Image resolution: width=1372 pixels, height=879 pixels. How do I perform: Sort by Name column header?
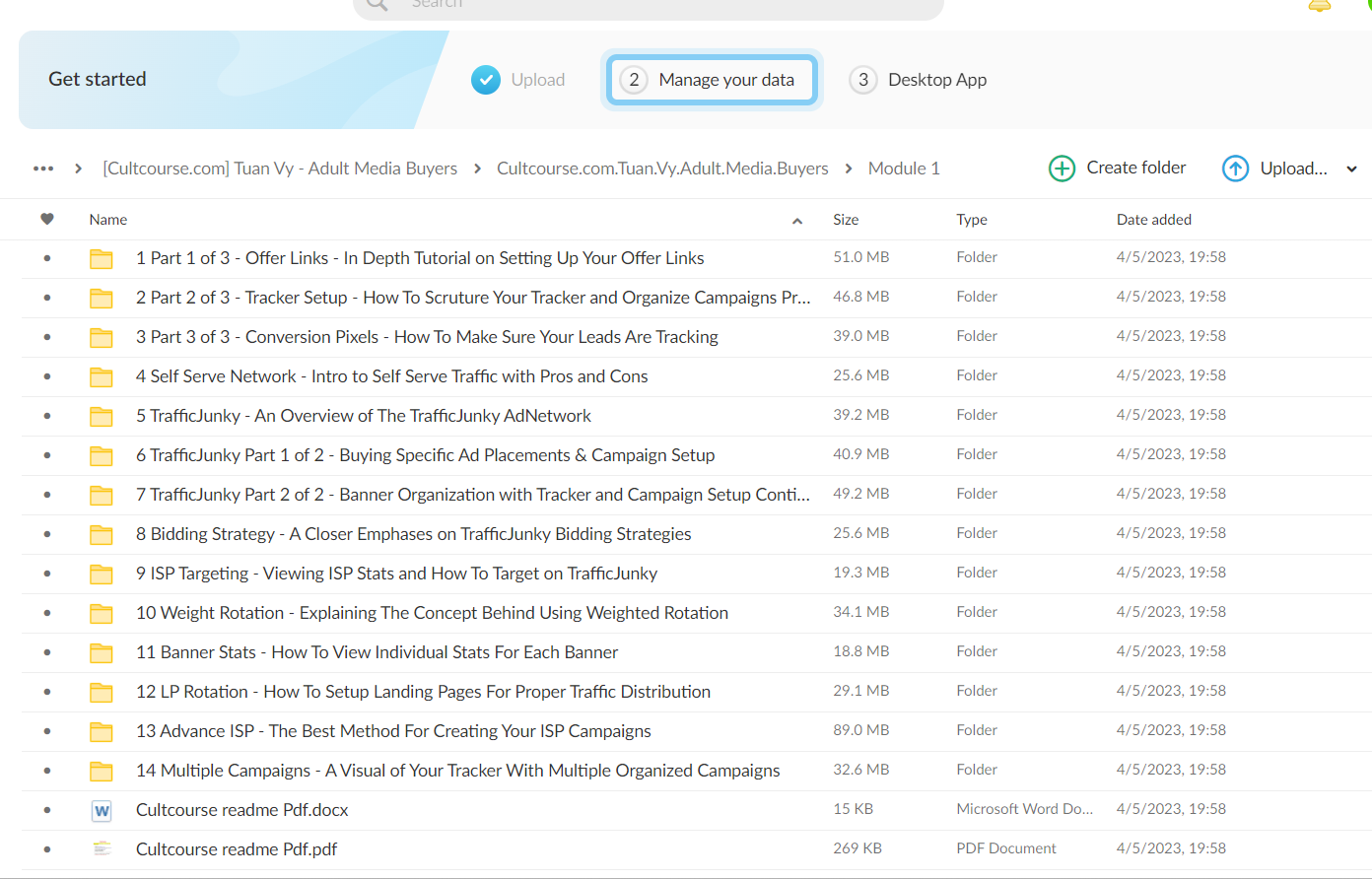pyautogui.click(x=108, y=220)
